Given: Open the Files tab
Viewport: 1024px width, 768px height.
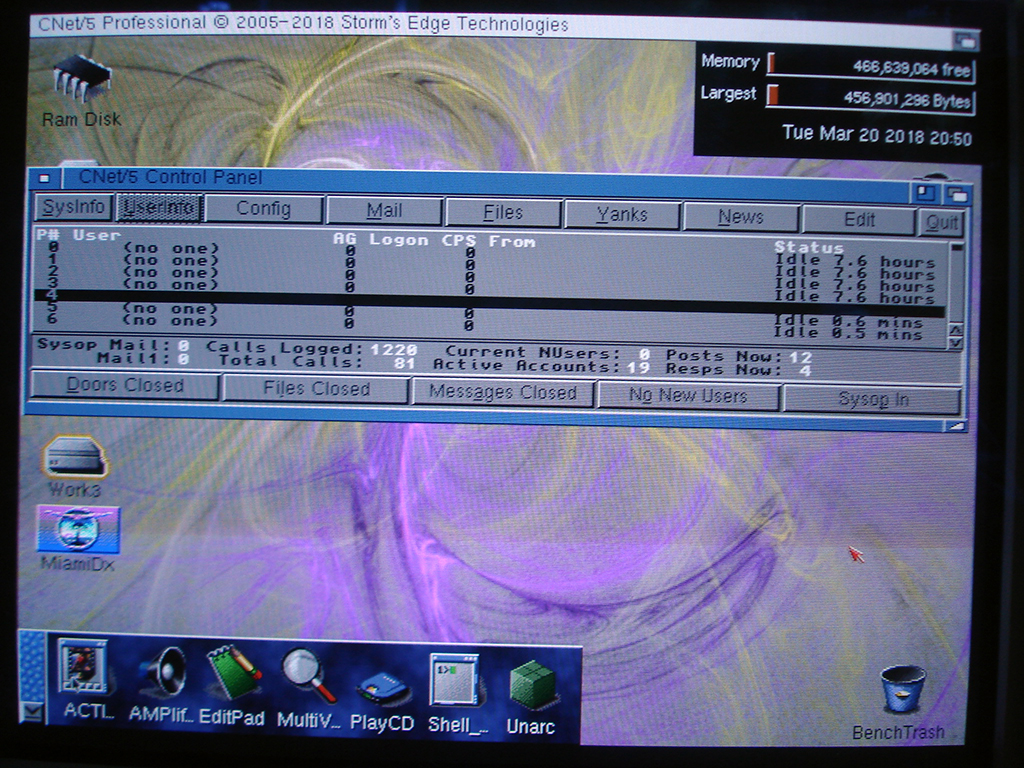Looking at the screenshot, I should (503, 213).
